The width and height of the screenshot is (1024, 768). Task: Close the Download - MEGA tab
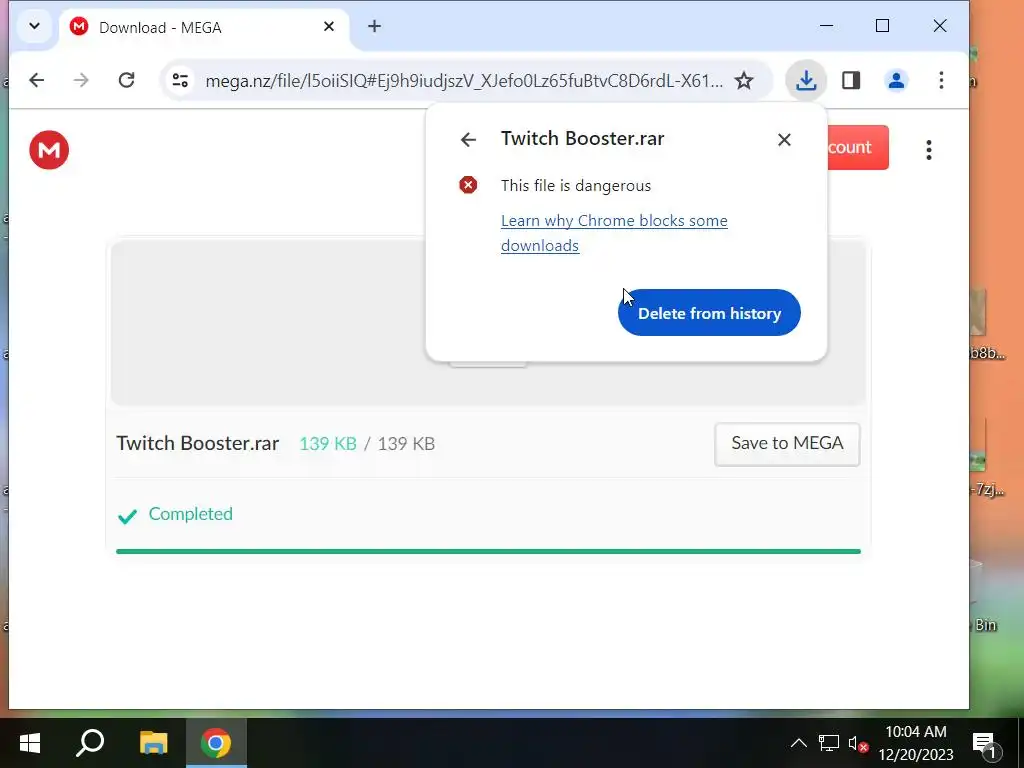(328, 27)
